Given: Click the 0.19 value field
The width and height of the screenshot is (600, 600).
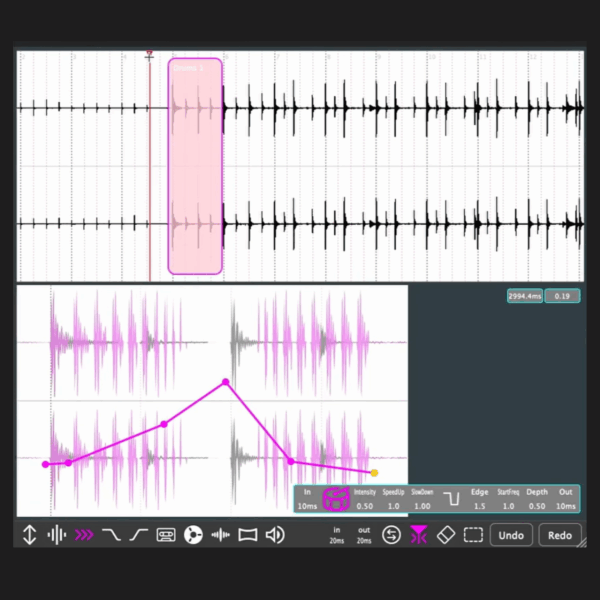Looking at the screenshot, I should [562, 296].
